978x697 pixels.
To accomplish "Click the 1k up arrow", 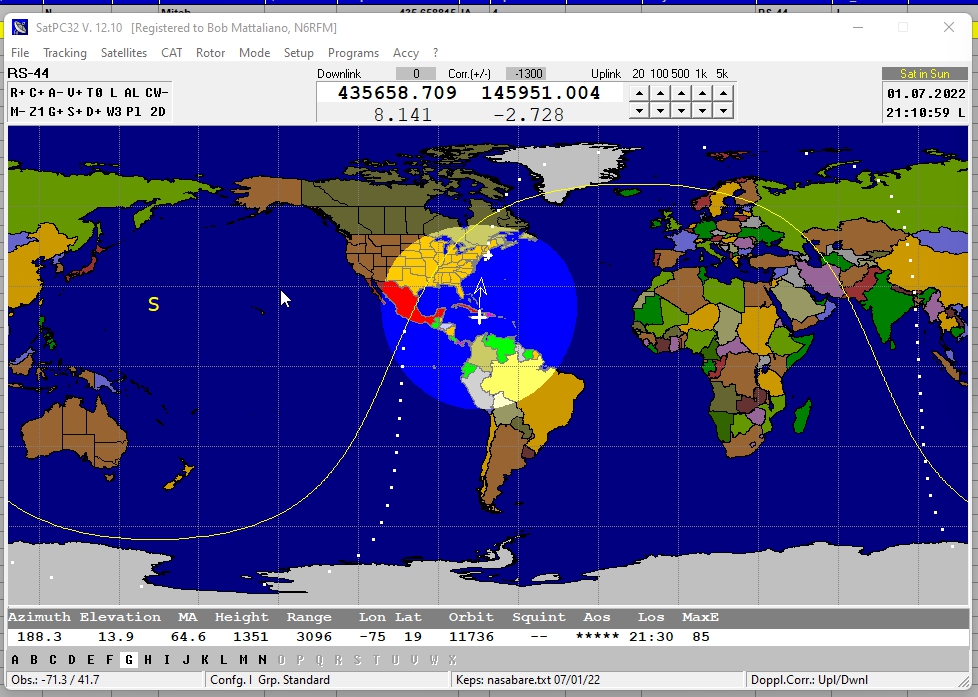I will [x=702, y=94].
